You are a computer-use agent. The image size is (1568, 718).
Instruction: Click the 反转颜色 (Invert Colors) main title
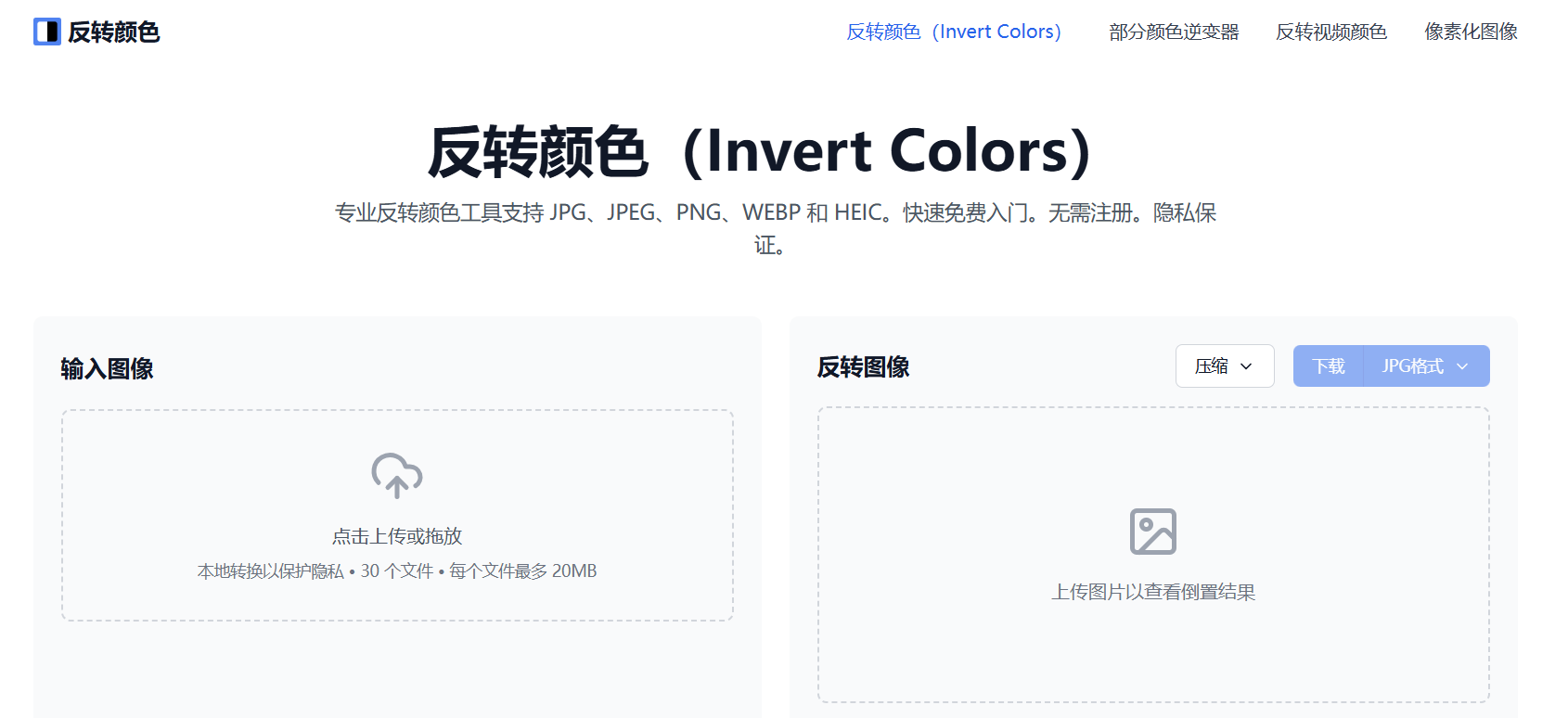[760, 151]
